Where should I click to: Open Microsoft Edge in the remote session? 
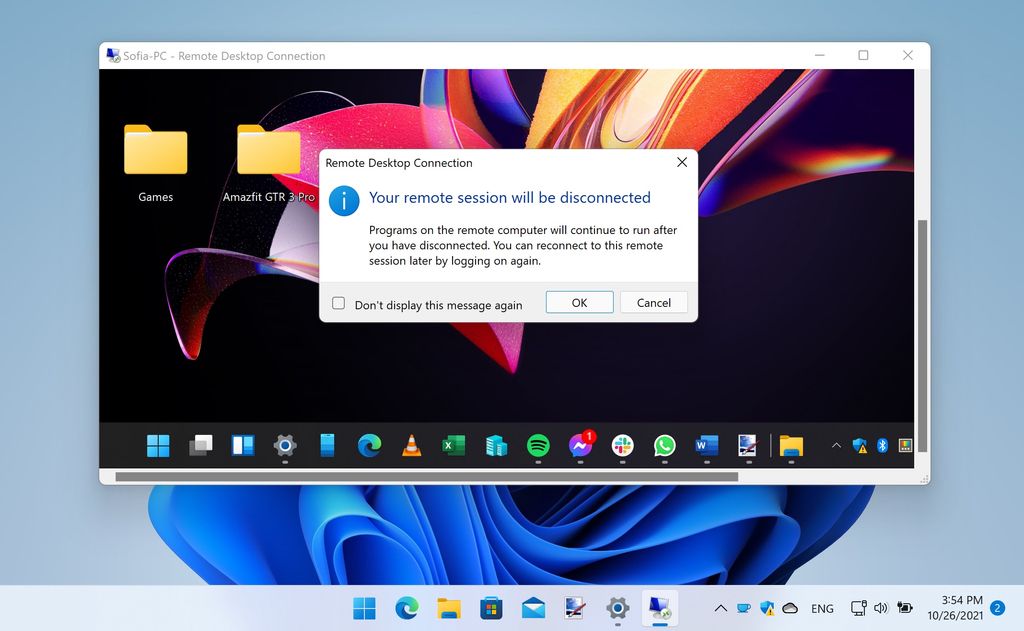tap(369, 445)
